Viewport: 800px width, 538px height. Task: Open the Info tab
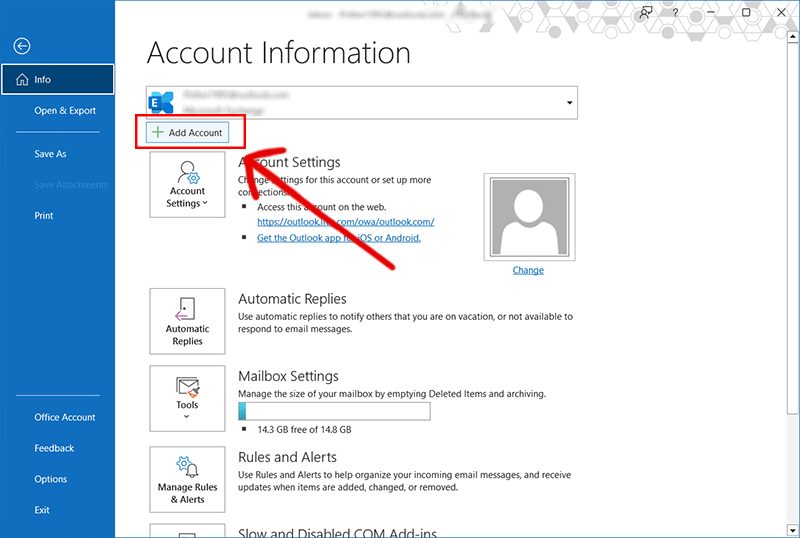click(x=58, y=80)
